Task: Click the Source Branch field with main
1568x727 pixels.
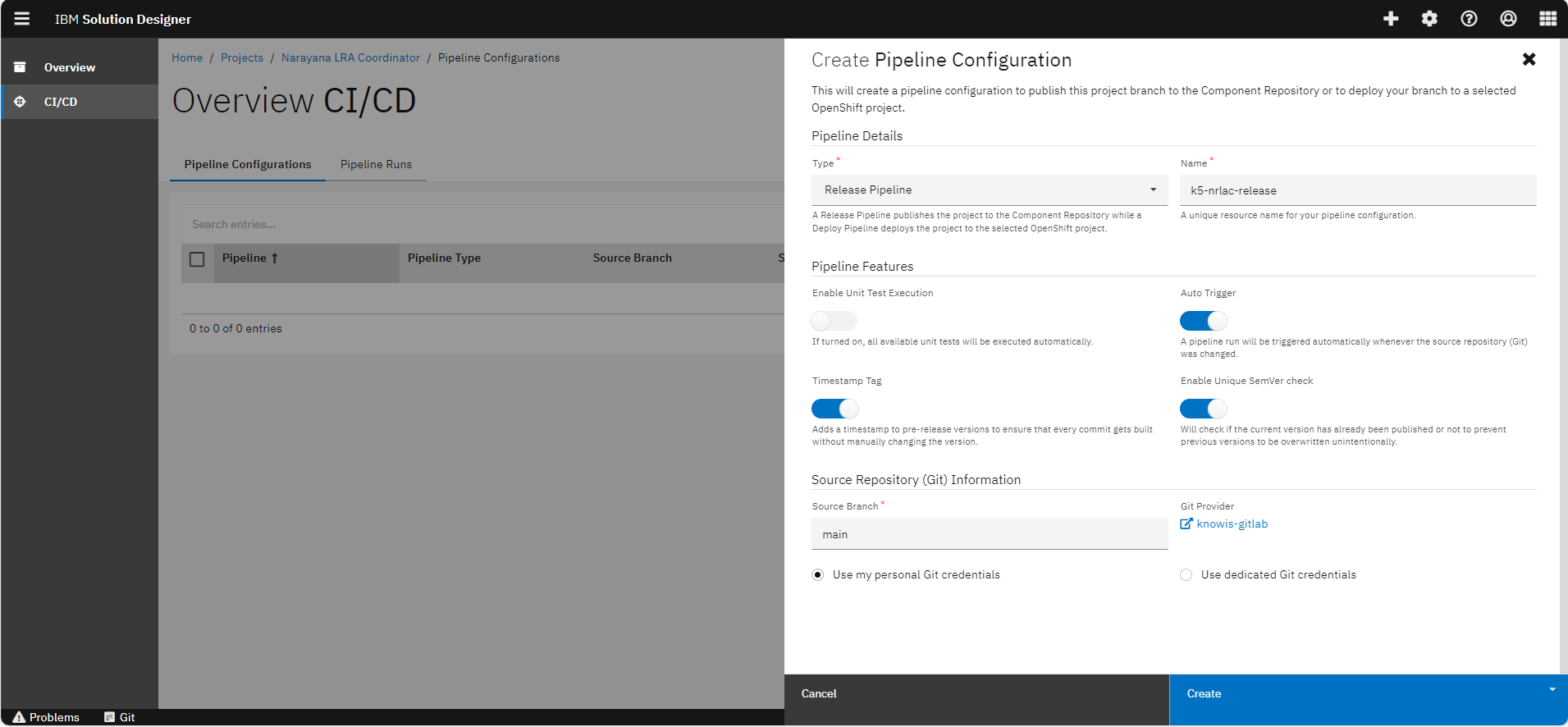Action: 990,534
